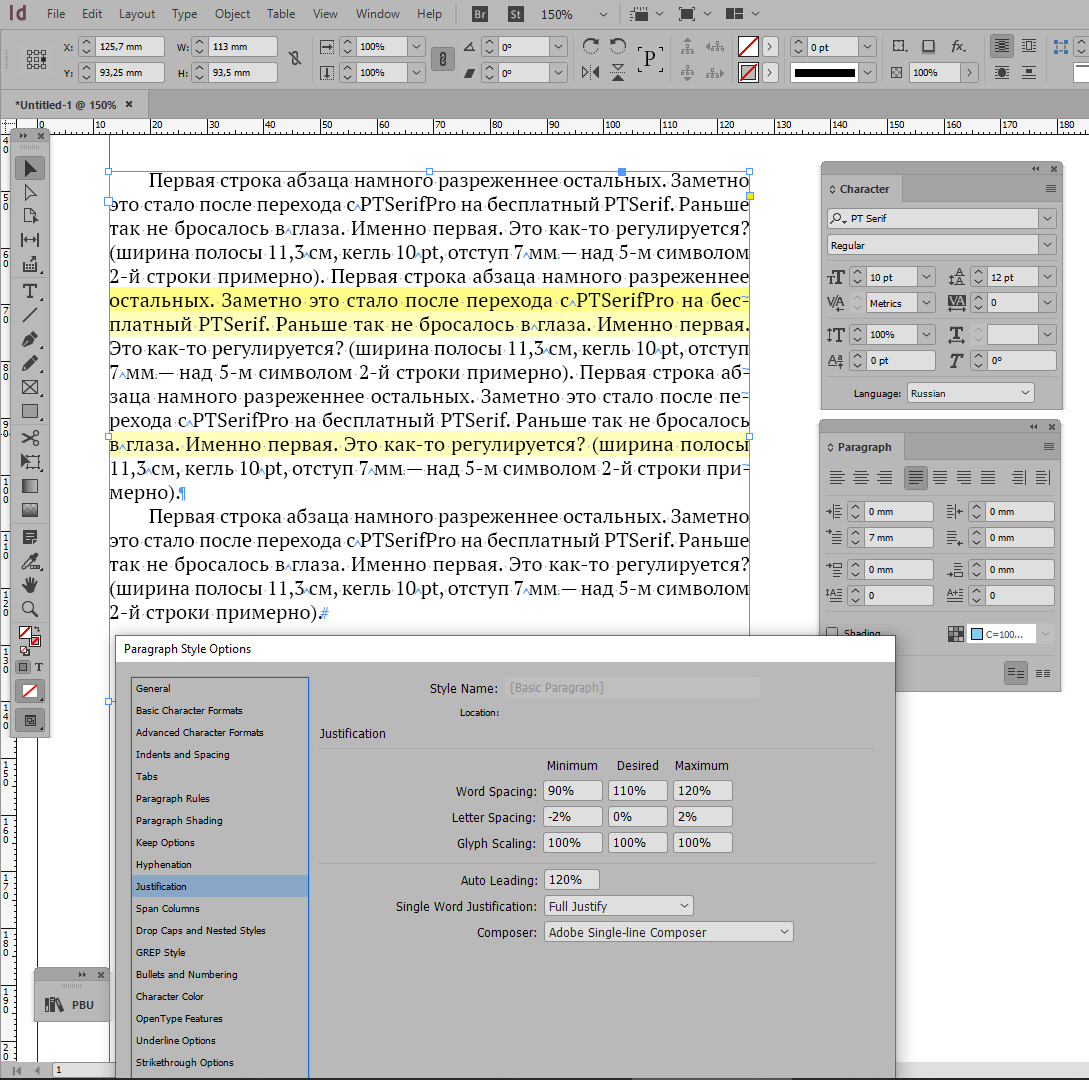Set paragraph alignment to Align Left
Screen dimensions: 1089x1080
[836, 478]
